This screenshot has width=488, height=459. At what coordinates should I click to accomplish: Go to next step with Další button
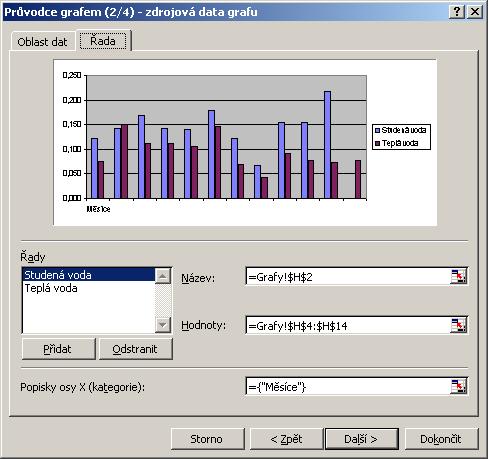[x=362, y=439]
